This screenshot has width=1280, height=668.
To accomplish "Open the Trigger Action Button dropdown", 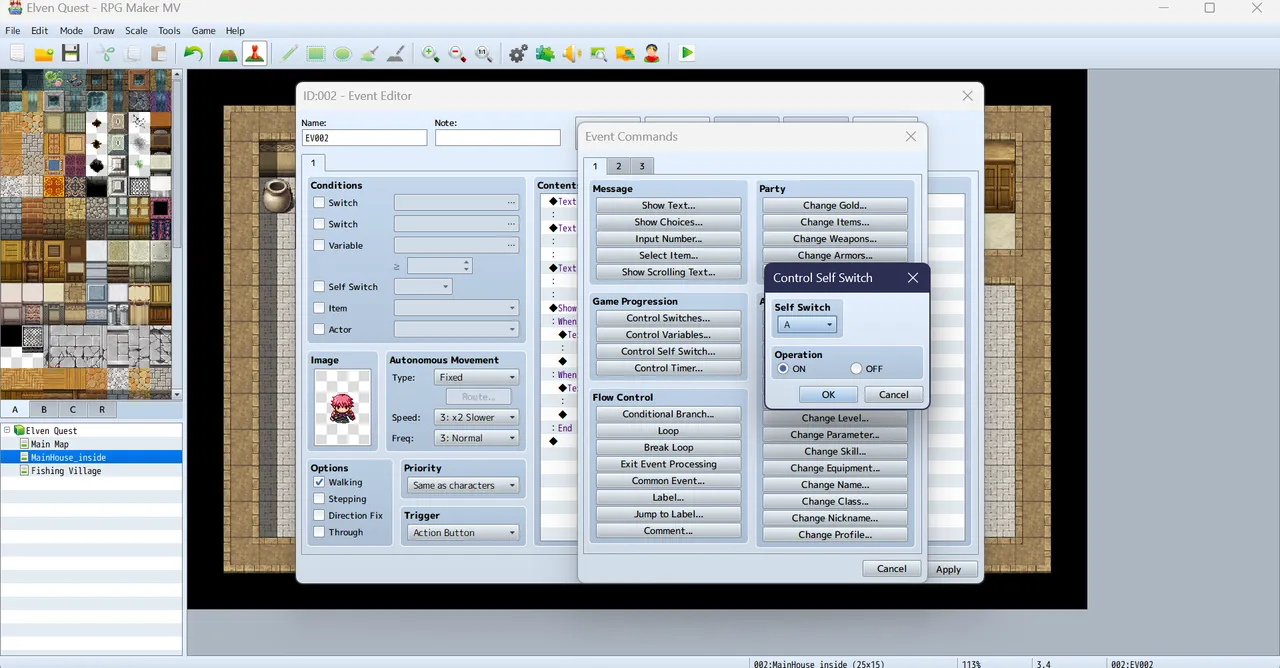I will [x=463, y=533].
